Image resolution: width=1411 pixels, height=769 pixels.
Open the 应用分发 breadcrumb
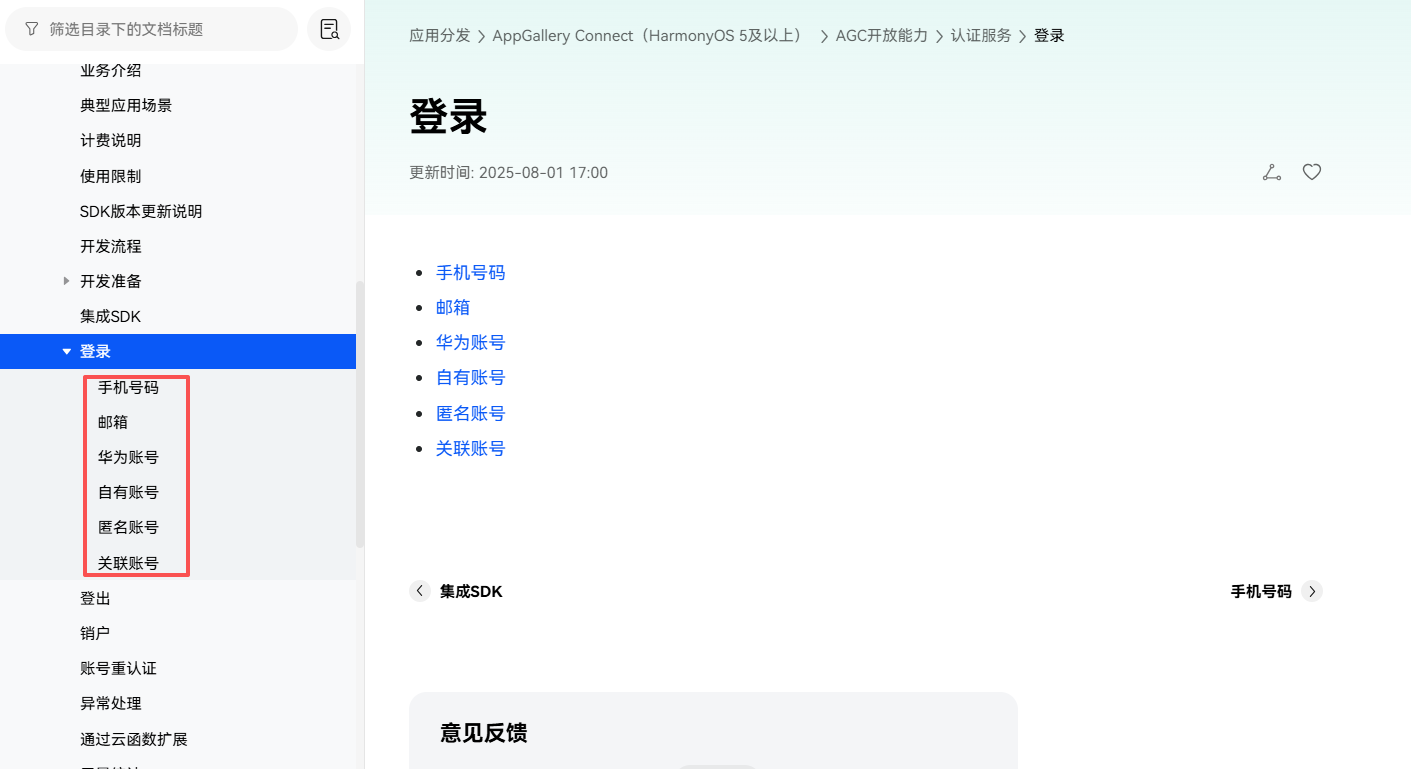[x=439, y=35]
